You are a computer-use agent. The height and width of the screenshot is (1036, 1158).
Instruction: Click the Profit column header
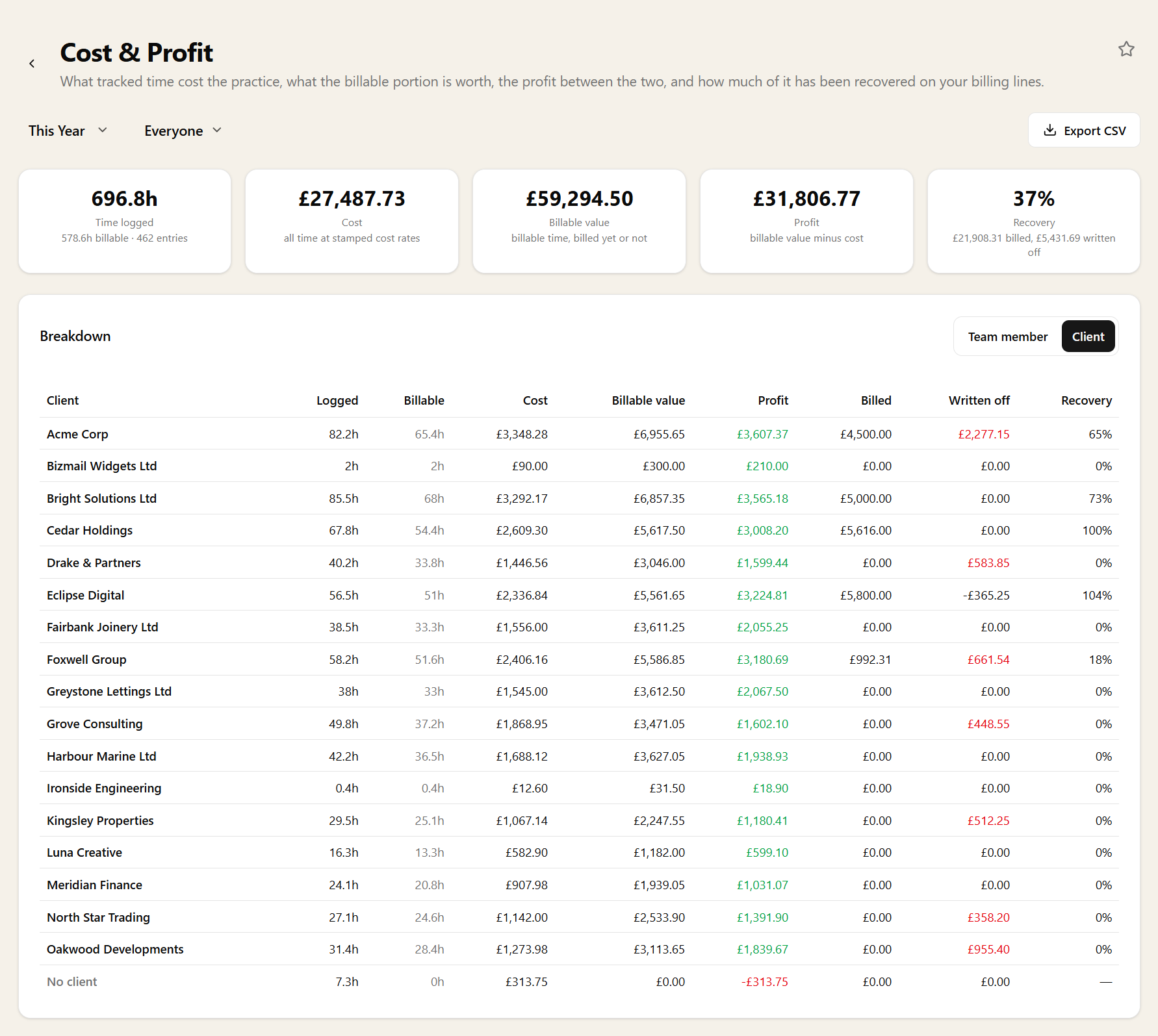(x=773, y=401)
